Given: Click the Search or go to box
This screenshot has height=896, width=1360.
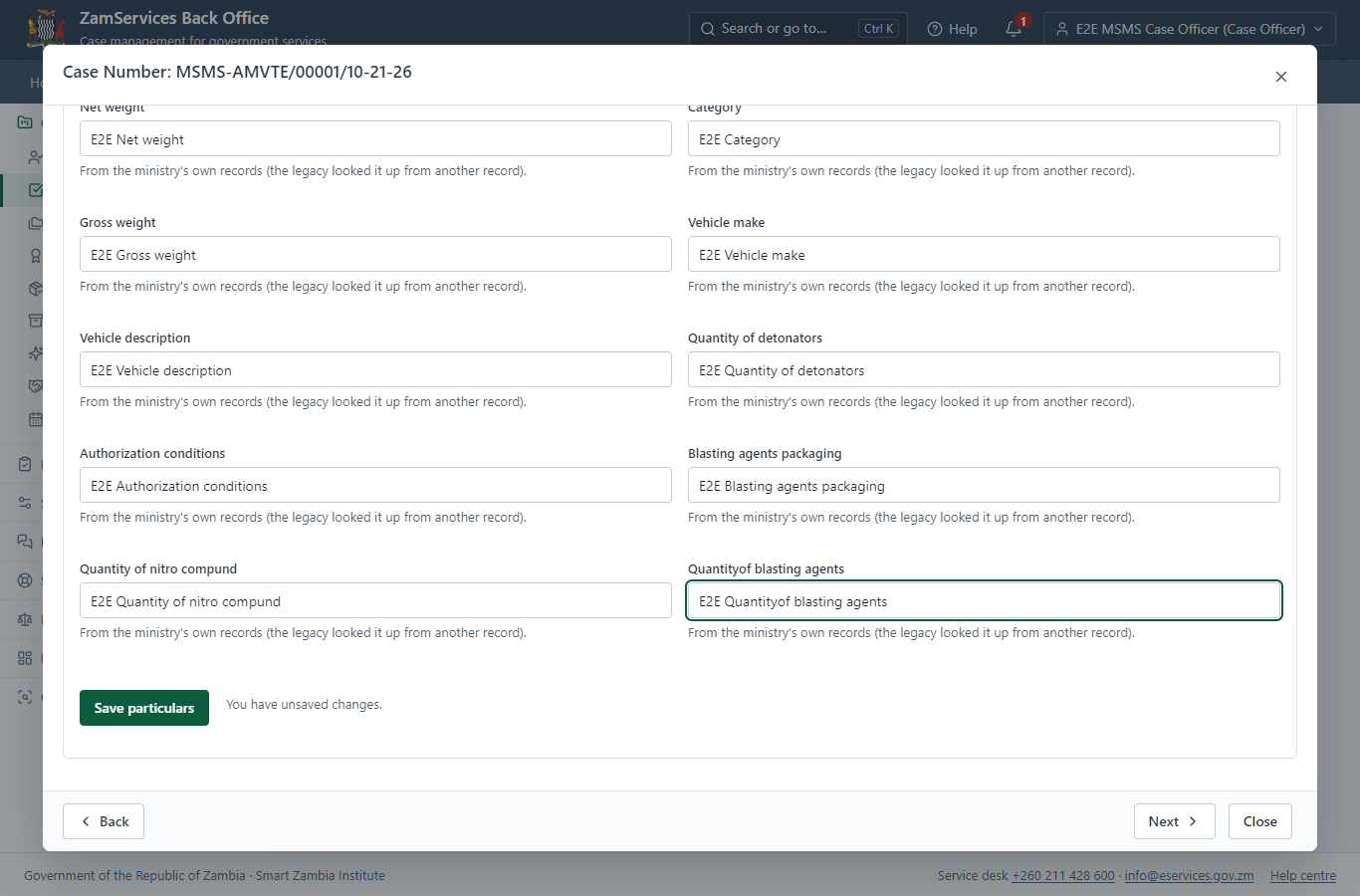Looking at the screenshot, I should [798, 29].
